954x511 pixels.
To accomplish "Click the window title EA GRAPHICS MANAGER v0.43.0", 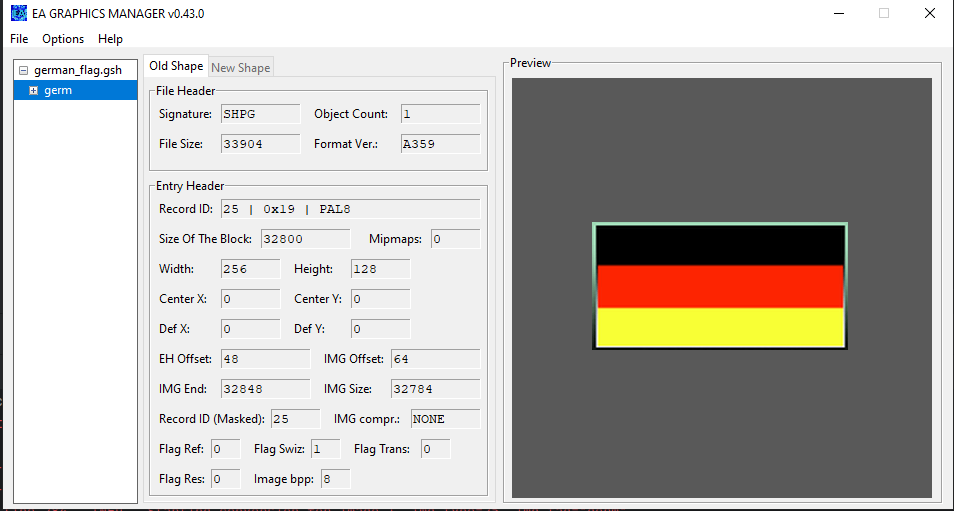I will click(118, 13).
